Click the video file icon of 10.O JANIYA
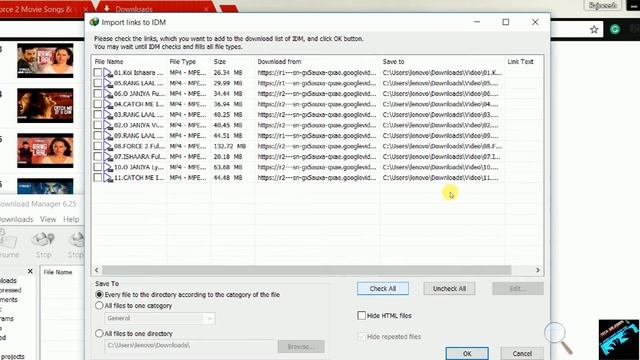 (x=108, y=167)
